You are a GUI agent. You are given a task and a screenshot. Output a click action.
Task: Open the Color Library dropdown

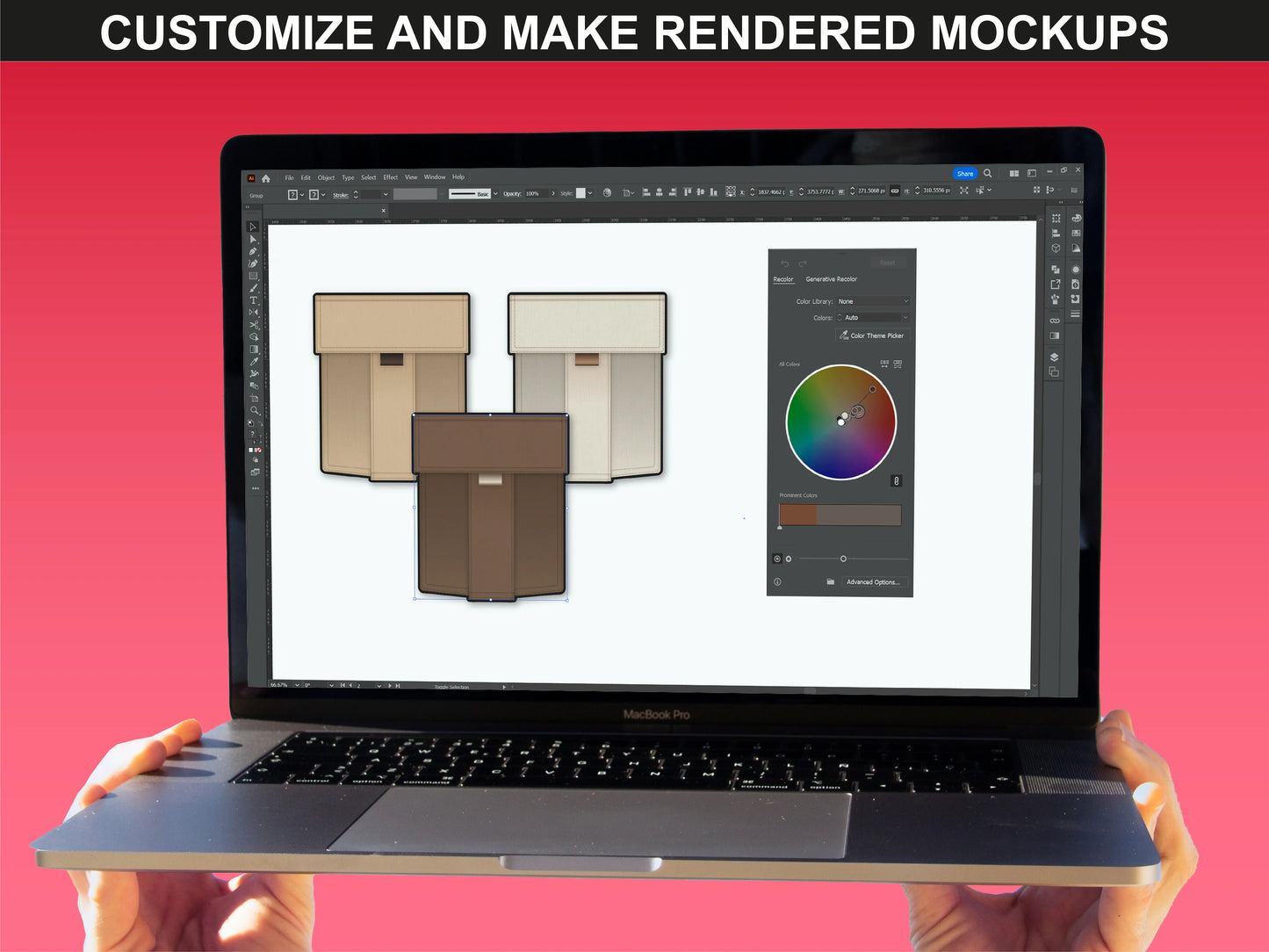click(872, 301)
